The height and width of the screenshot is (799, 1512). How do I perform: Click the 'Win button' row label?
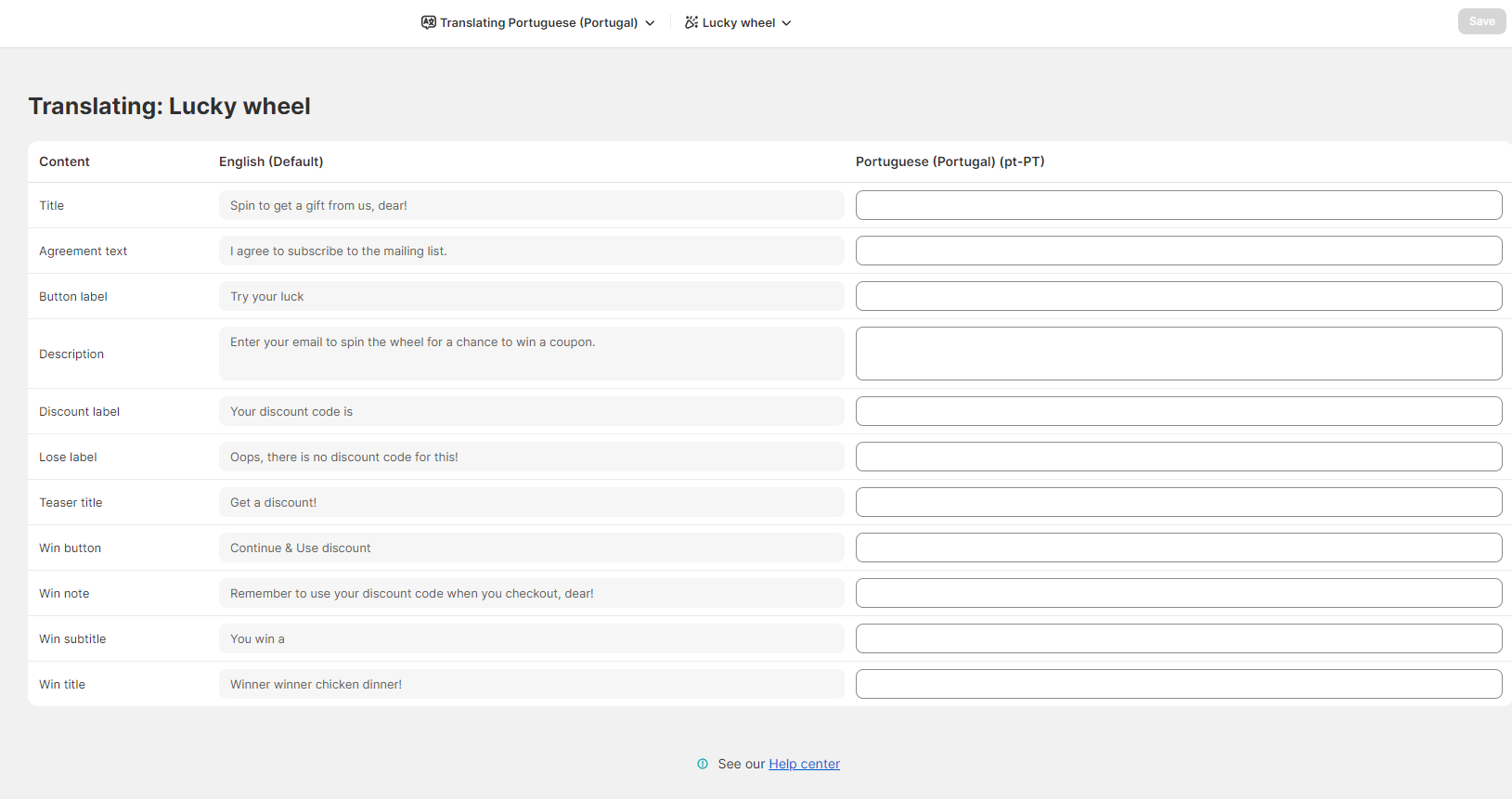point(70,548)
